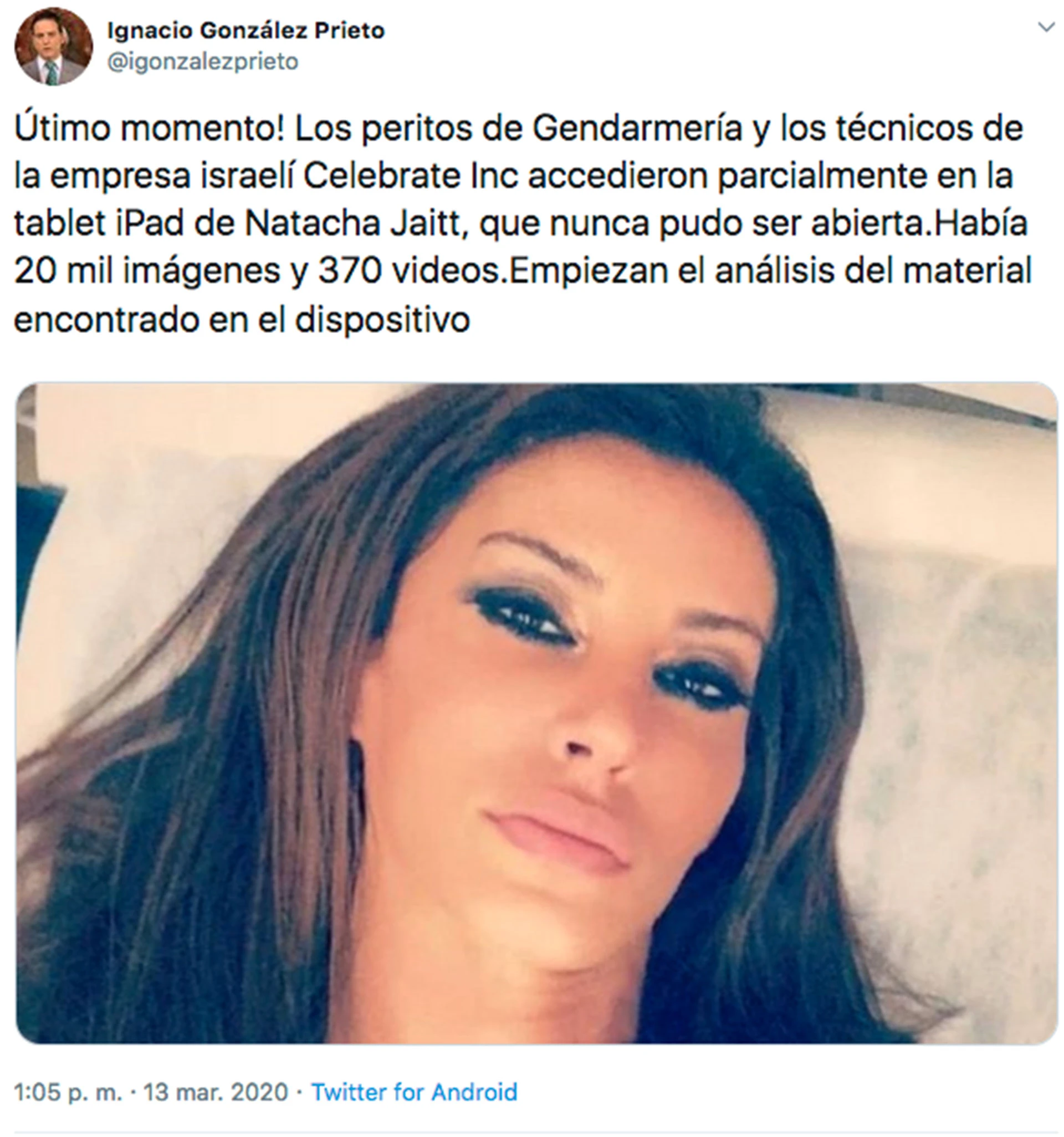Screen dimensions: 1064x1137
Task: Click the word 'Gendarmería' in the tweet
Action: (637, 128)
